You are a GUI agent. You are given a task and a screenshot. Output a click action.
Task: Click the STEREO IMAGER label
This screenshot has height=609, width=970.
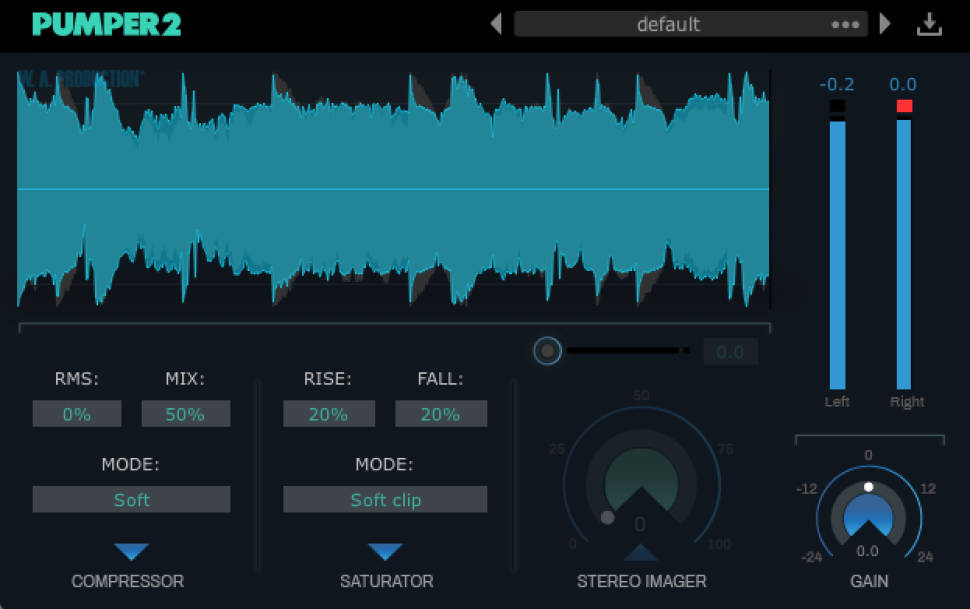pos(642,581)
